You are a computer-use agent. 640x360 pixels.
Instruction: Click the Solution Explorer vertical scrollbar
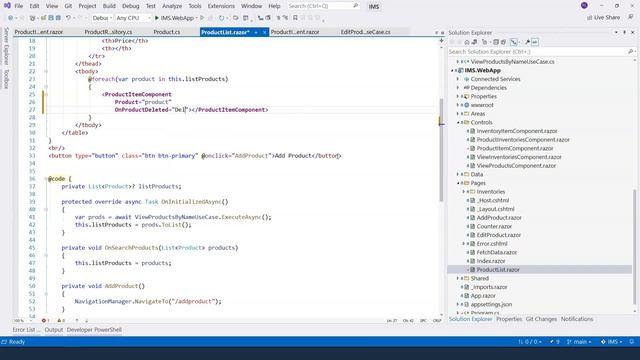tap(634, 247)
